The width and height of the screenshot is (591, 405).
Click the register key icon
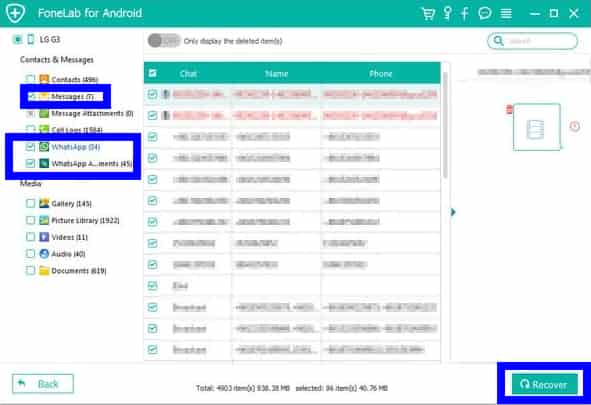pyautogui.click(x=447, y=13)
